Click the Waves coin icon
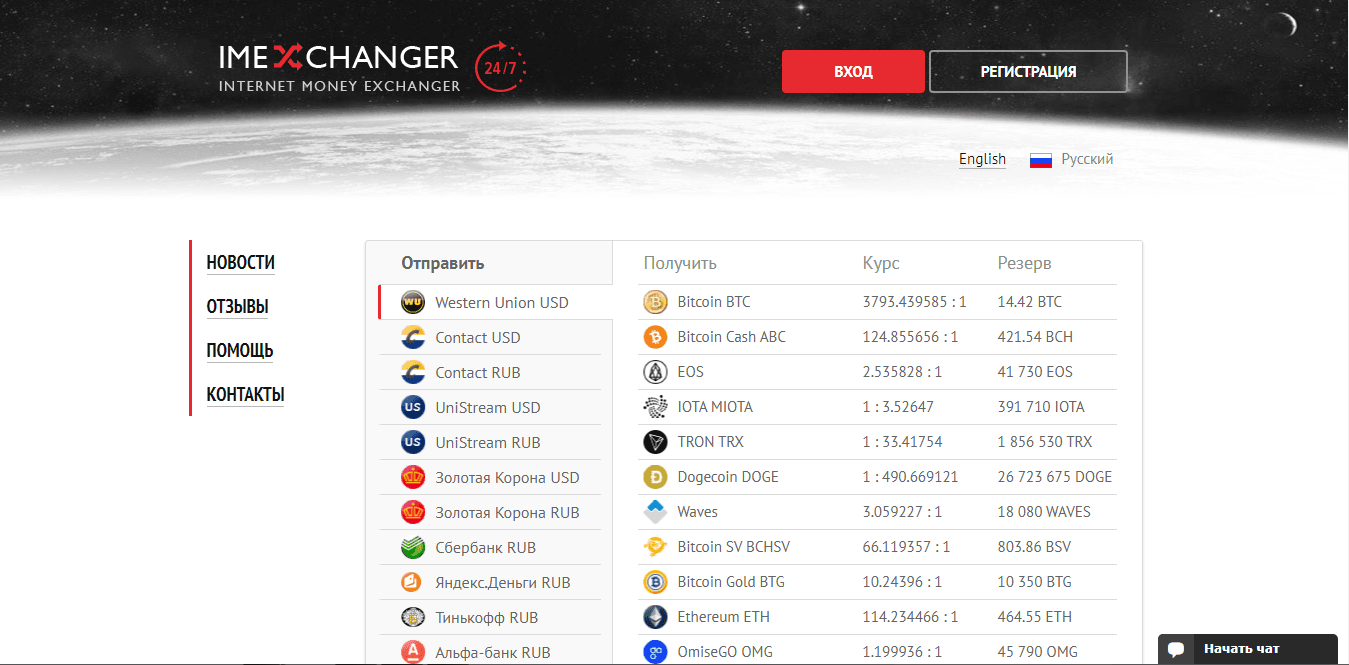The width and height of the screenshot is (1349, 665). tap(655, 511)
